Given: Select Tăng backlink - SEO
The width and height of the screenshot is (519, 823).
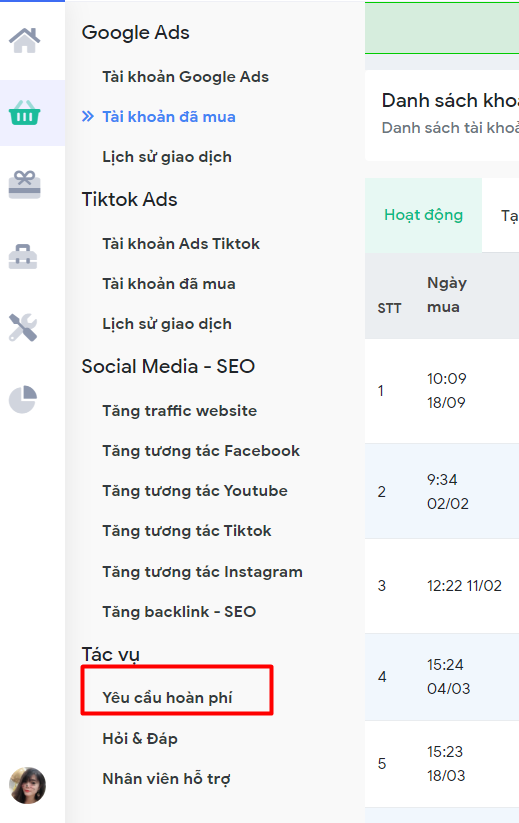Looking at the screenshot, I should 179,611.
